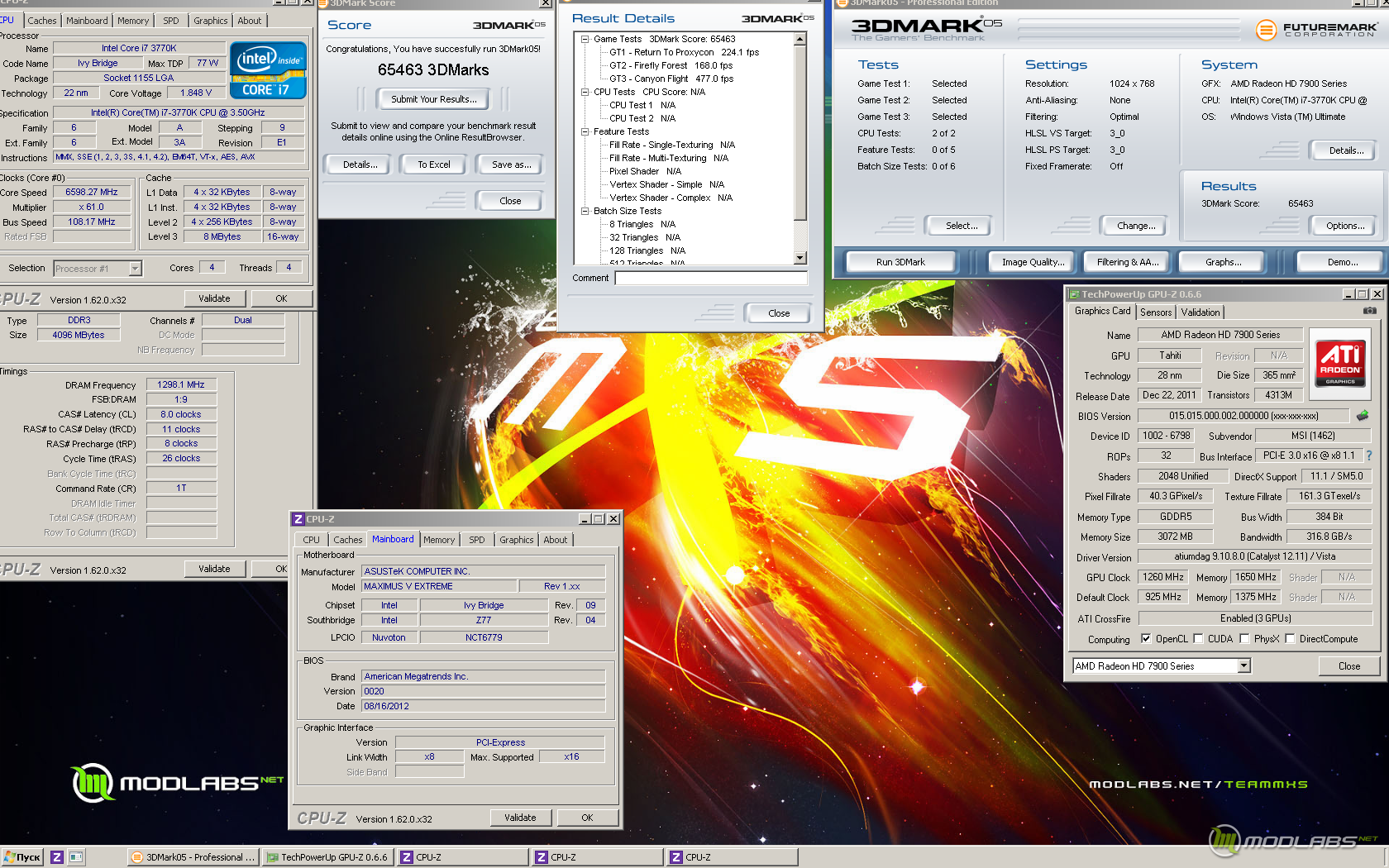
Task: Open the About tab in CPU-Z Mainboard window
Action: 555,540
